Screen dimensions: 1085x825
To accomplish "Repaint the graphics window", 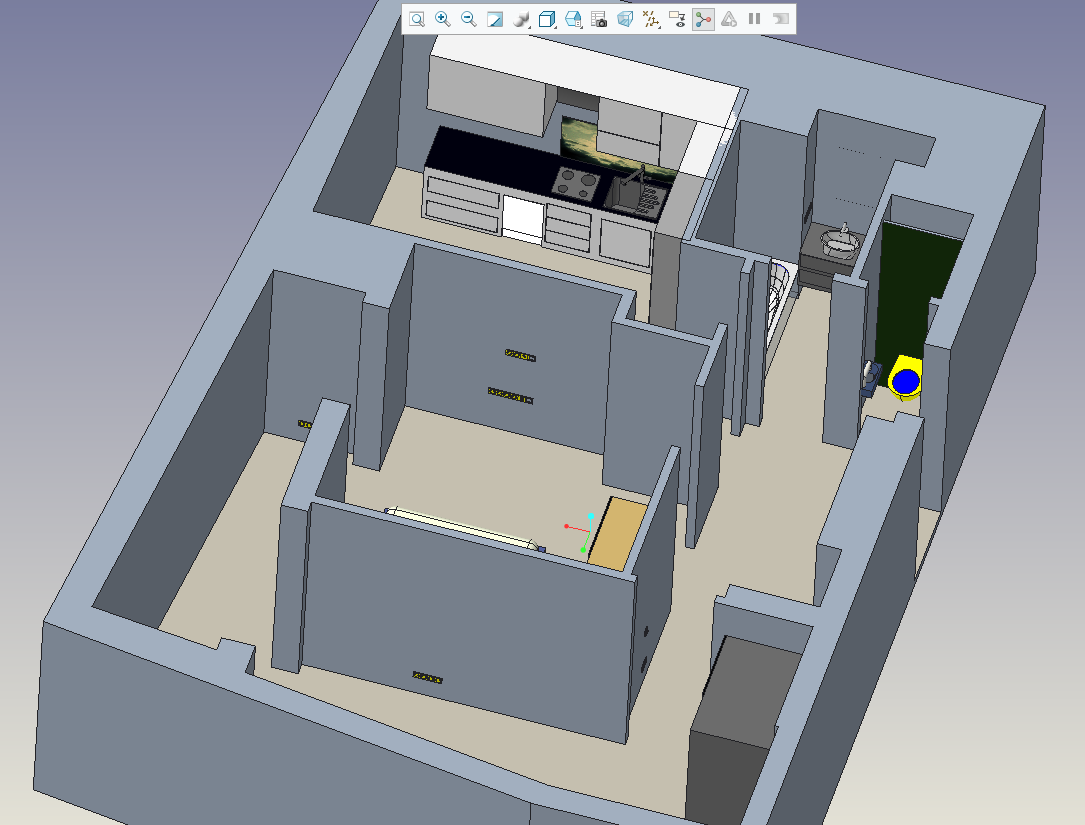I will point(495,19).
